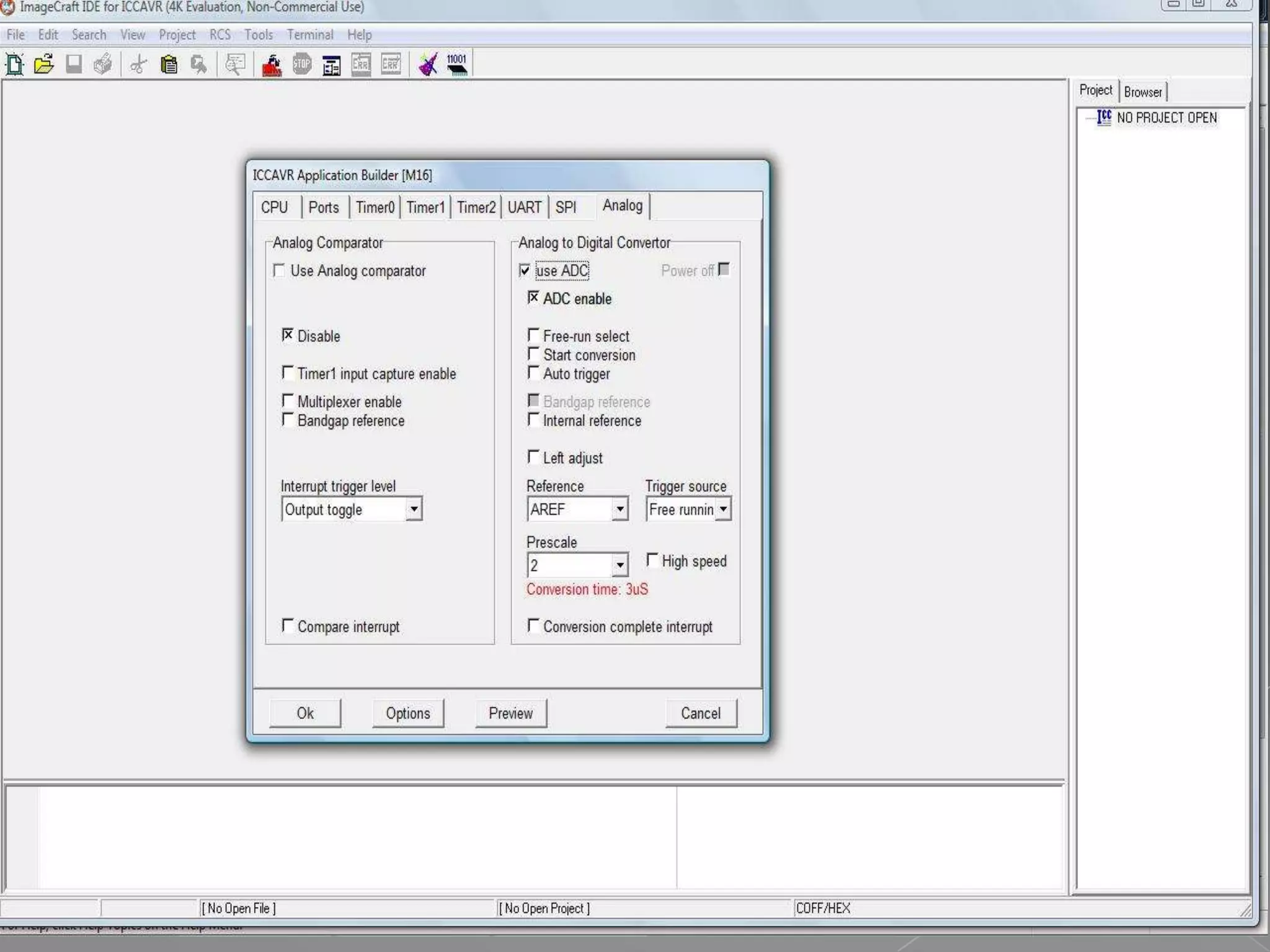Click the COFF/HEX status bar entry
The image size is (1270, 952).
(x=822, y=908)
